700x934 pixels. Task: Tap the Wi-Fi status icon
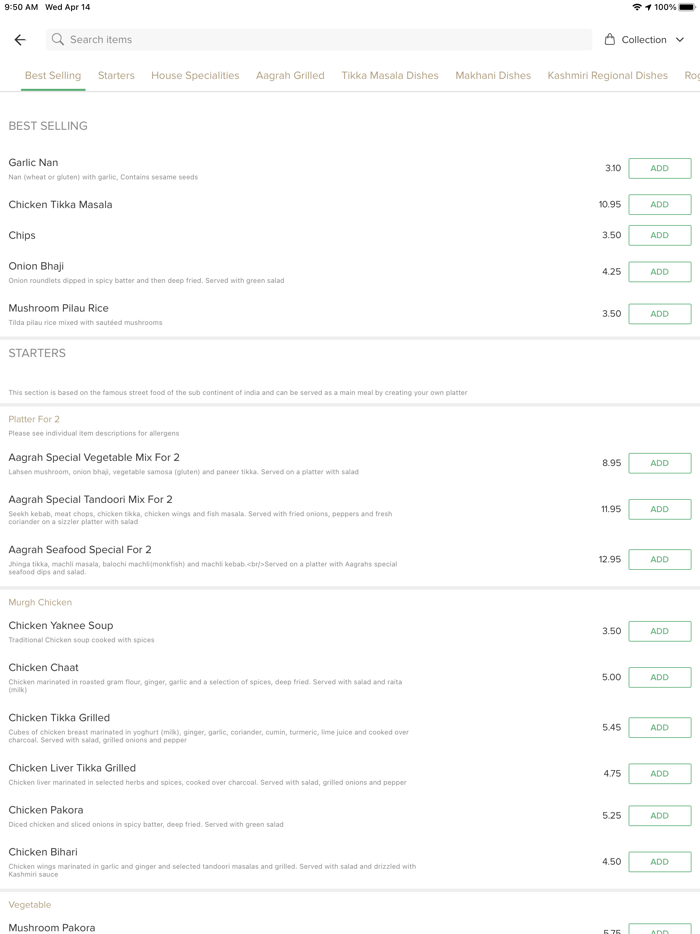637,7
